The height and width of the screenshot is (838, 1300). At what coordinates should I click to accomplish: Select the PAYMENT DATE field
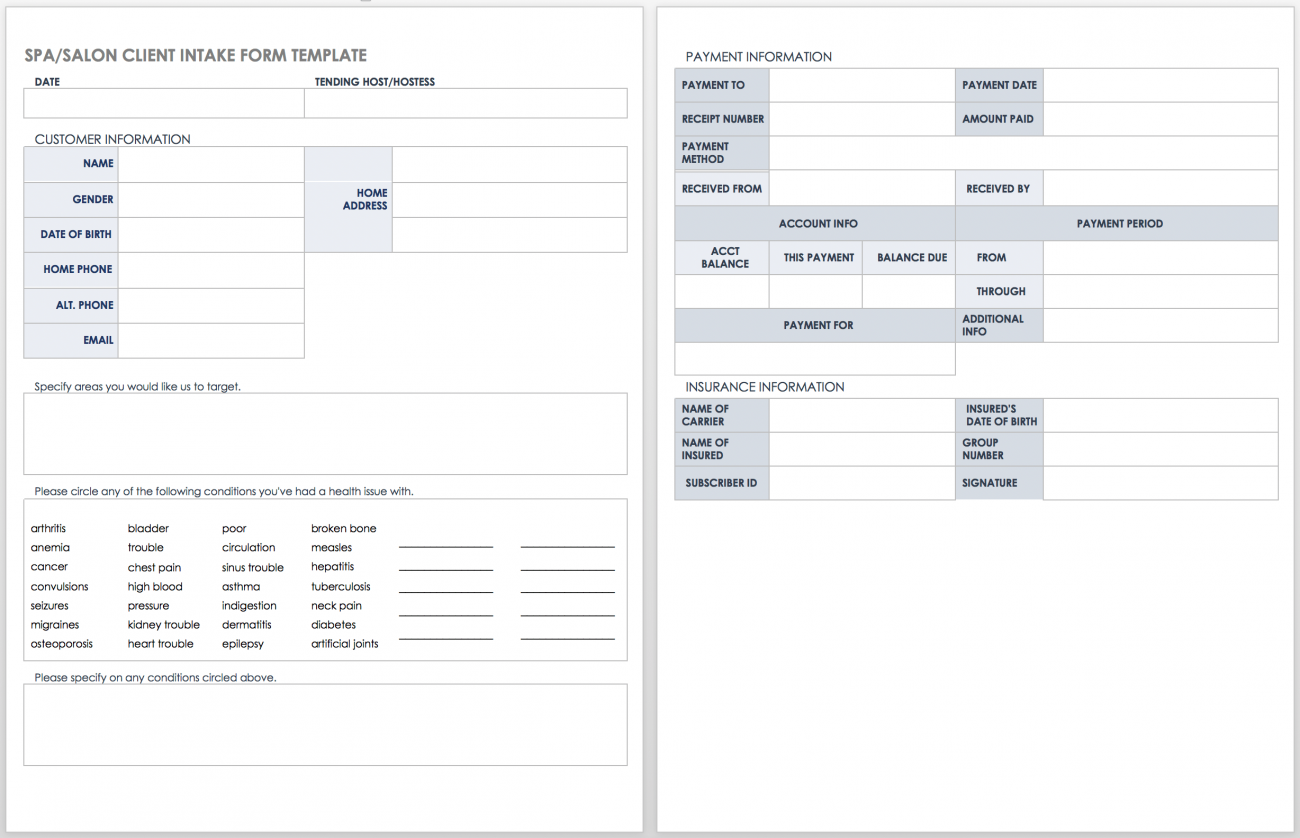(x=1160, y=85)
